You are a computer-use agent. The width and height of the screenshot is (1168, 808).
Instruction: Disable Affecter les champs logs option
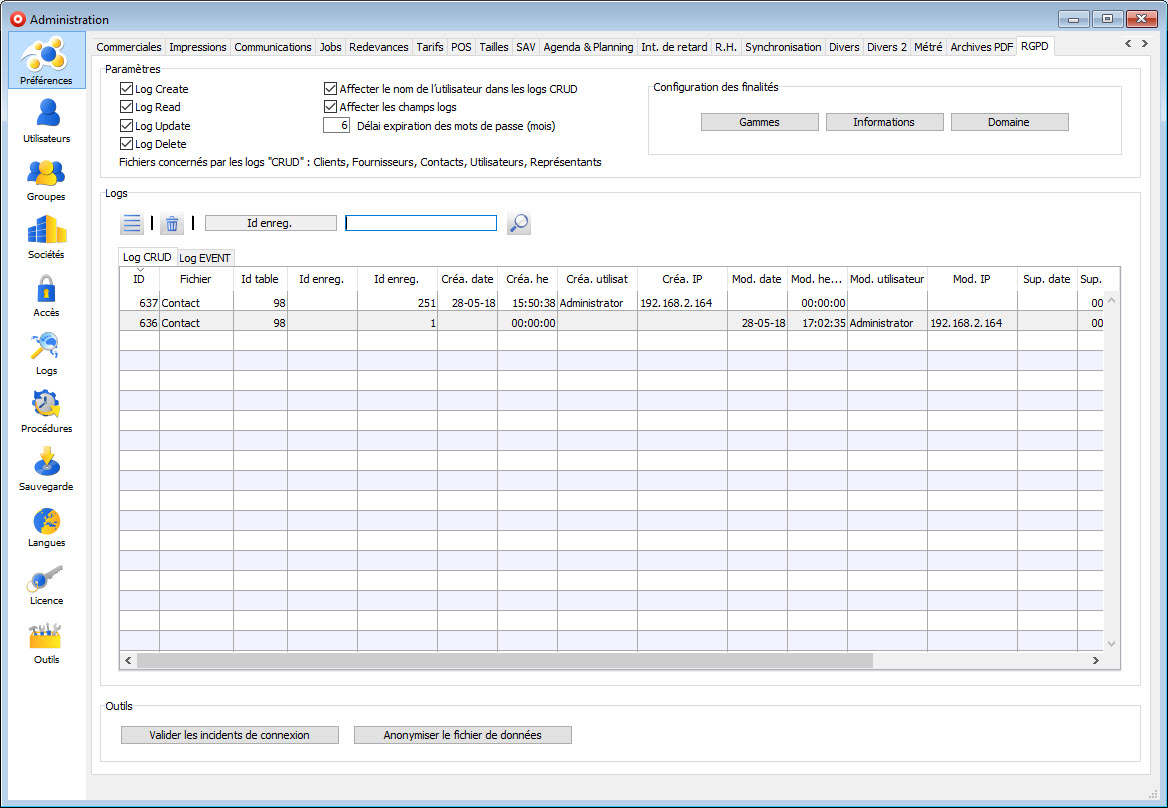[x=331, y=107]
